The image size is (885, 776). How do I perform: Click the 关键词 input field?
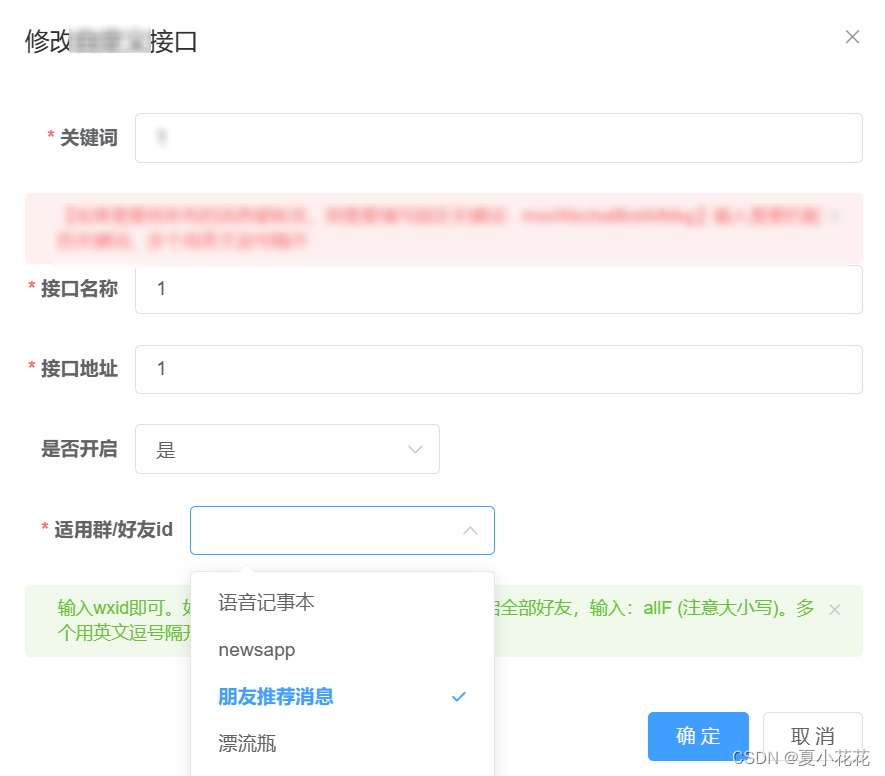(x=498, y=138)
